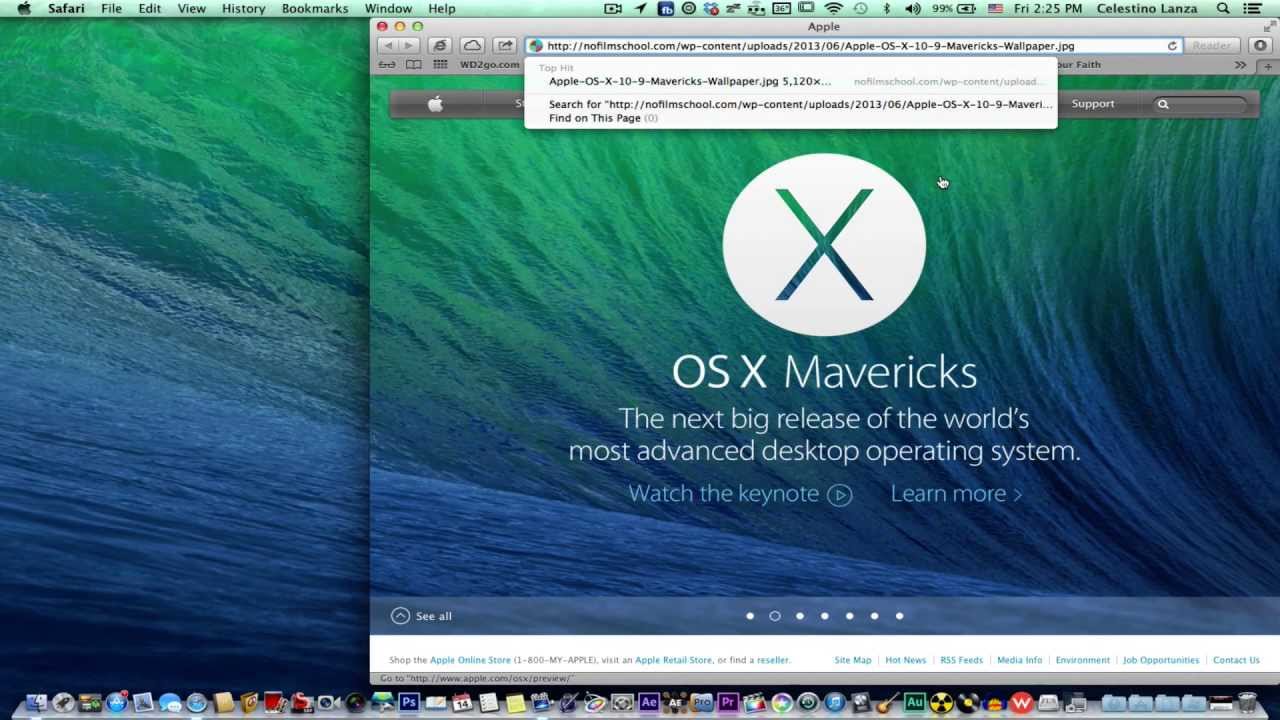Open Notification Center list icon
Image resolution: width=1280 pixels, height=720 pixels.
pos(1252,9)
